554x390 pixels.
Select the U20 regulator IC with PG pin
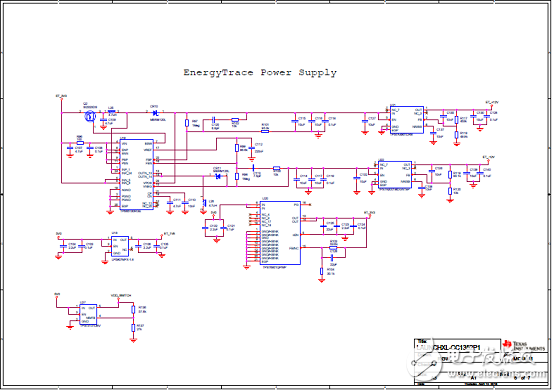[280, 233]
